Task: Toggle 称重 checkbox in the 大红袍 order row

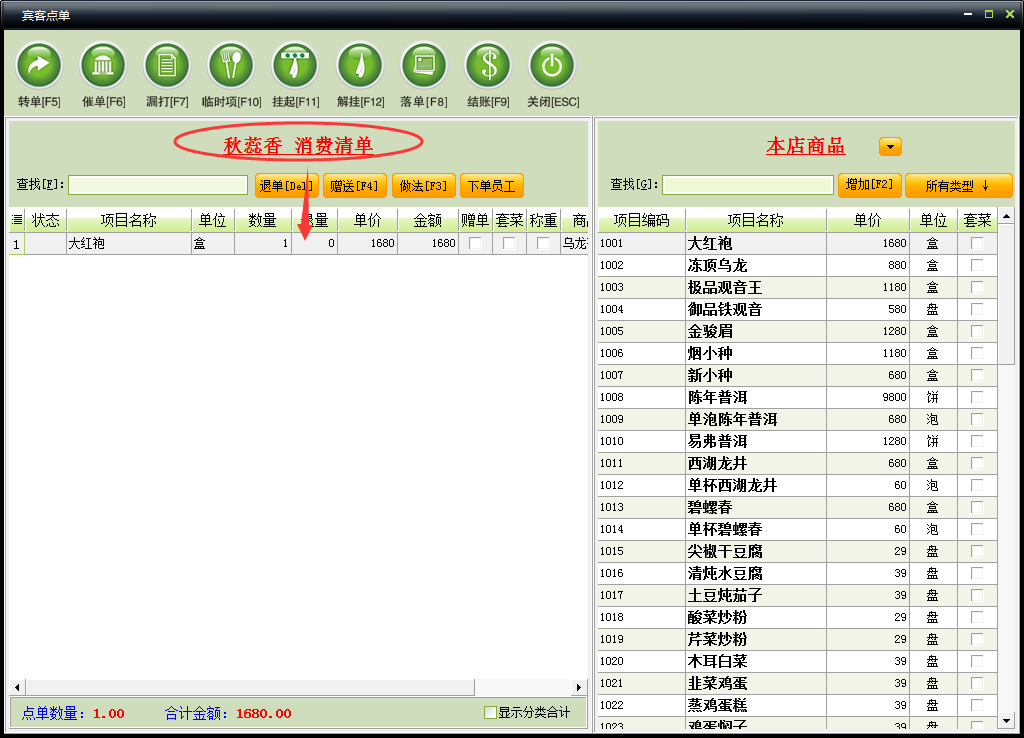Action: point(543,243)
